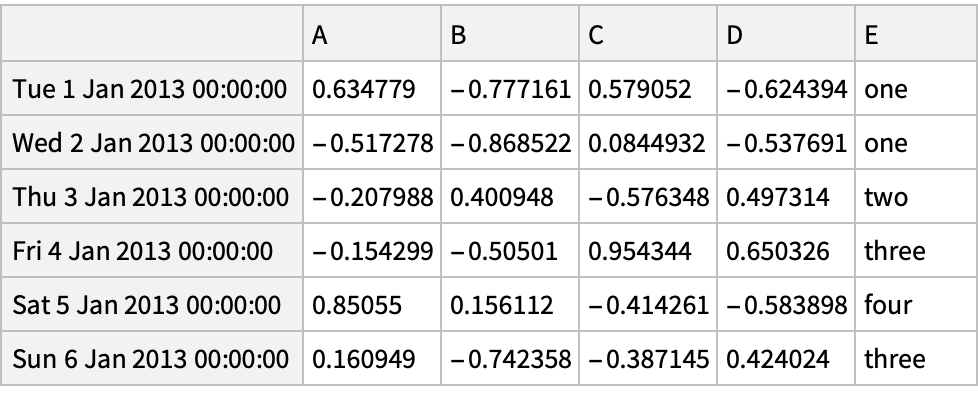This screenshot has height=420, width=978.
Task: Select the column B header
Action: 510,35
